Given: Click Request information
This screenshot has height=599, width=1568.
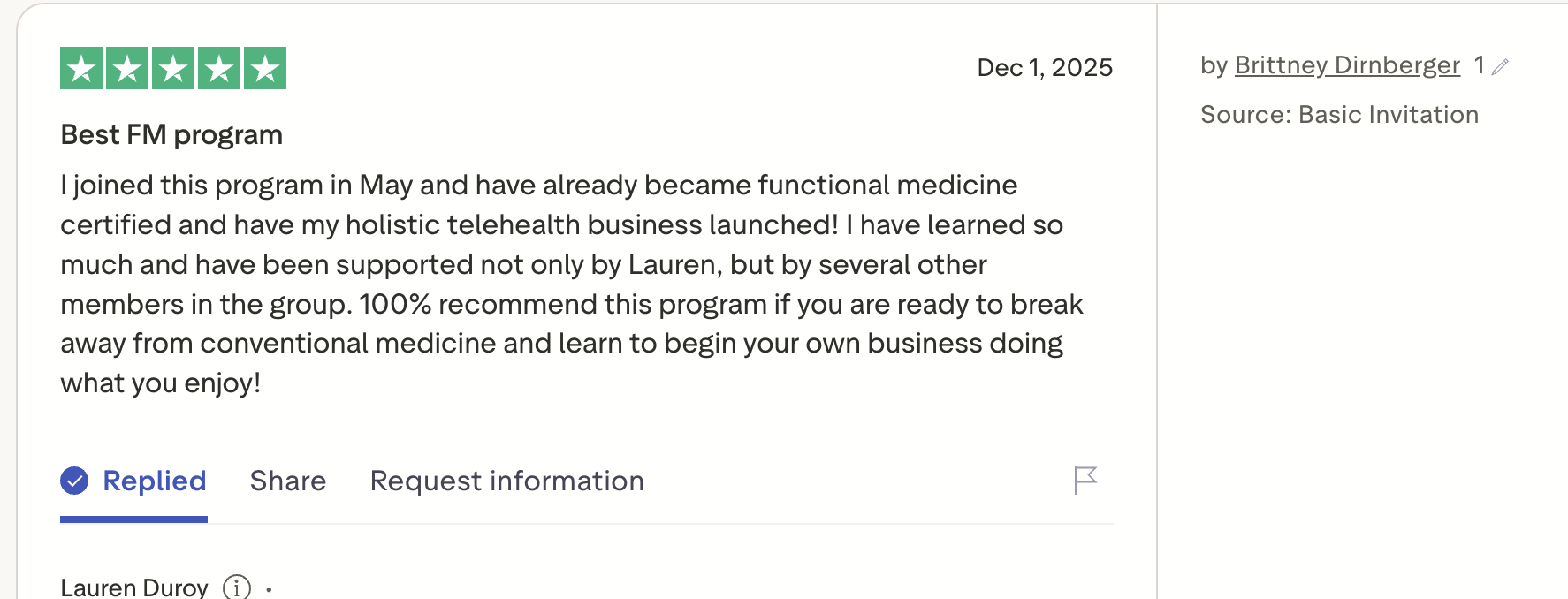Looking at the screenshot, I should pos(506,481).
